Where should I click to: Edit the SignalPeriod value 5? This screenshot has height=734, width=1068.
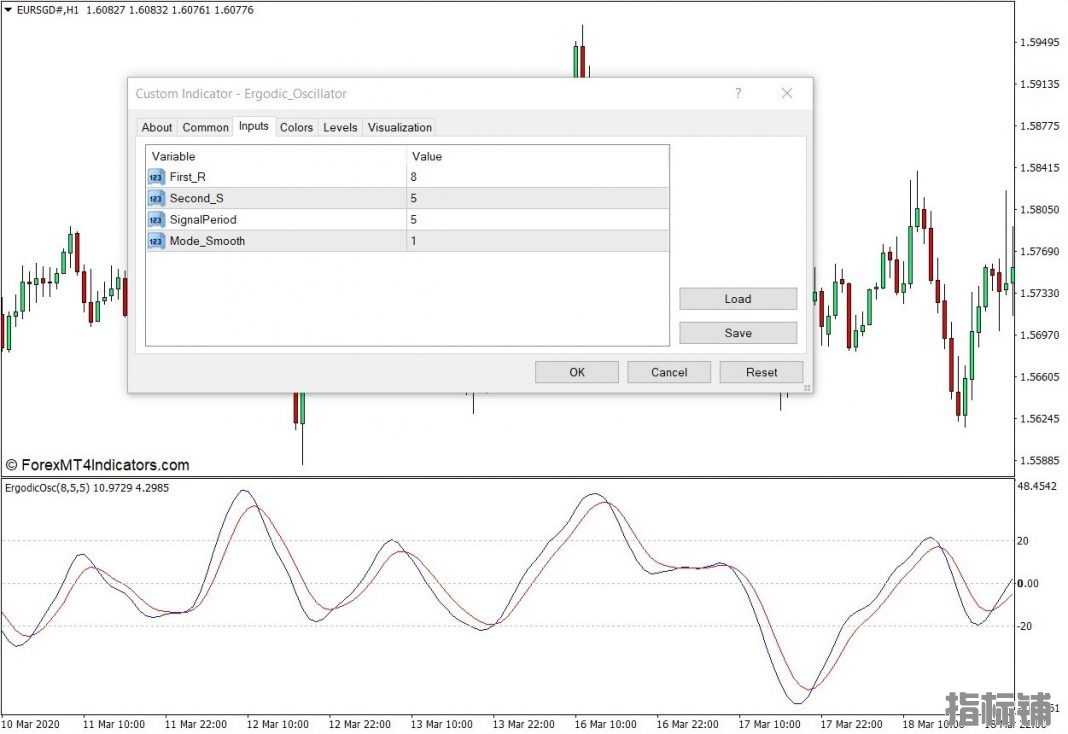point(537,220)
